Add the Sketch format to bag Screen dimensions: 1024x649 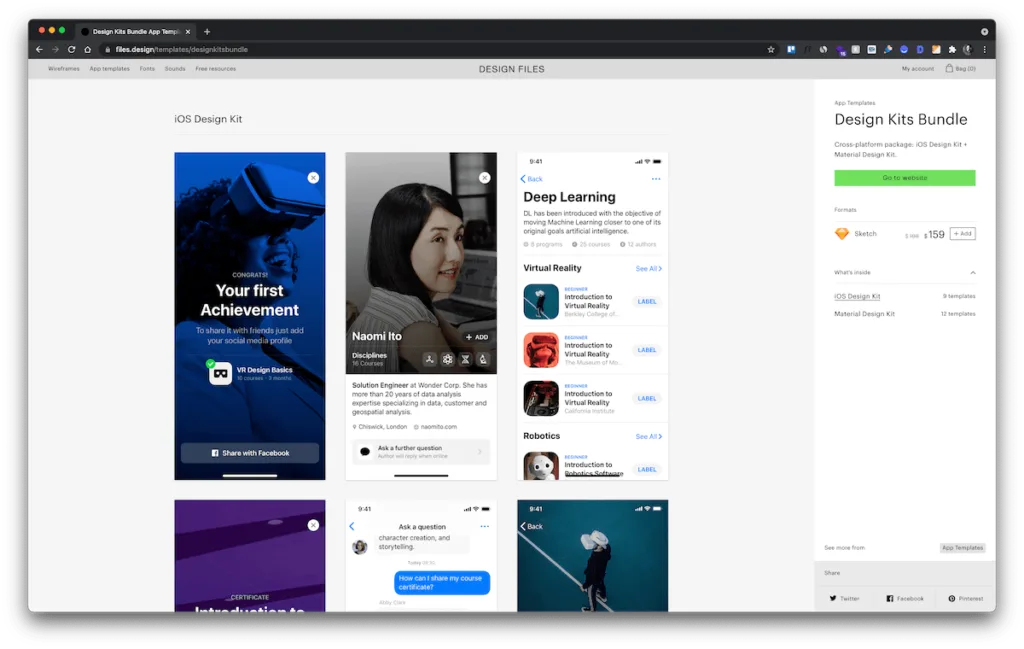[x=963, y=234]
